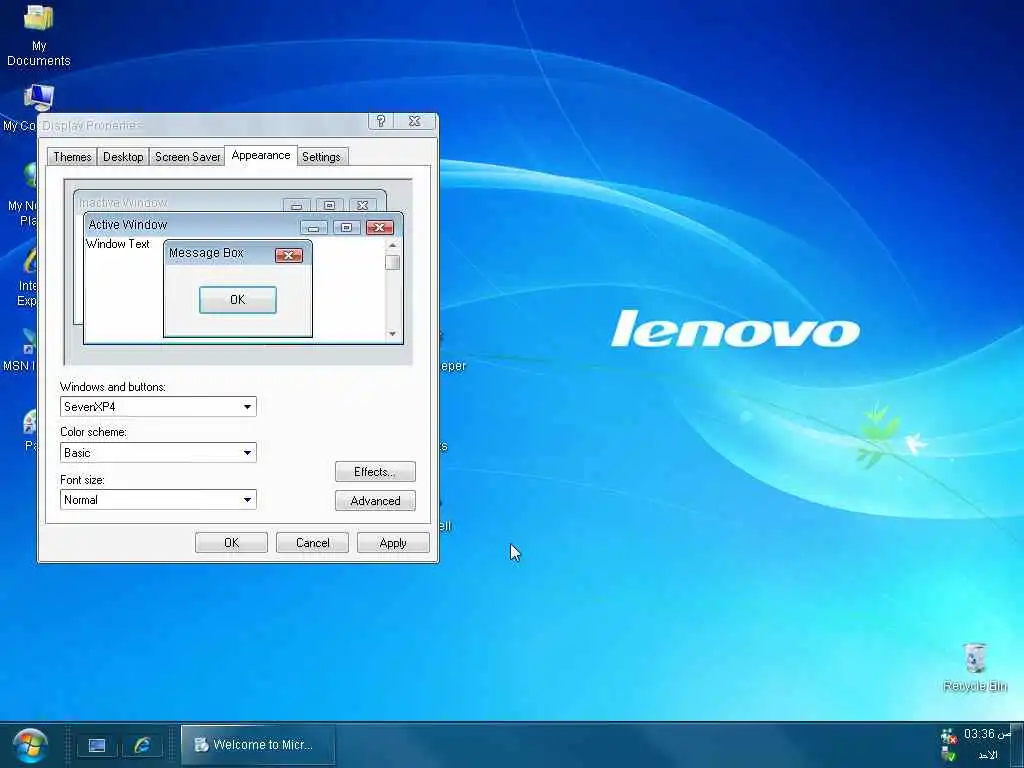Open the Welcome to Micr... taskbar window
This screenshot has height=768, width=1024.
(257, 744)
